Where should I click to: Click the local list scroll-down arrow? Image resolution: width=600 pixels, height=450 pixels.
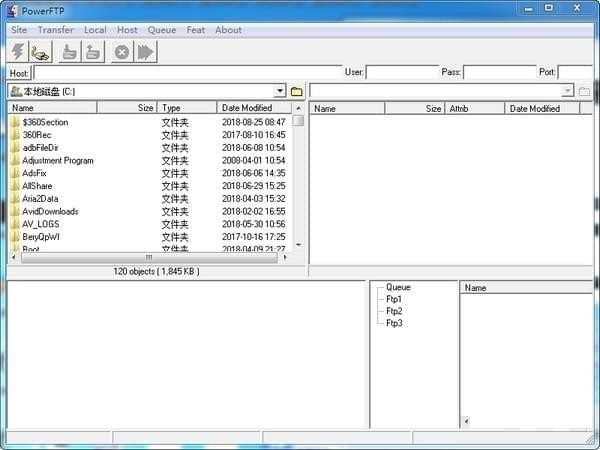[298, 244]
